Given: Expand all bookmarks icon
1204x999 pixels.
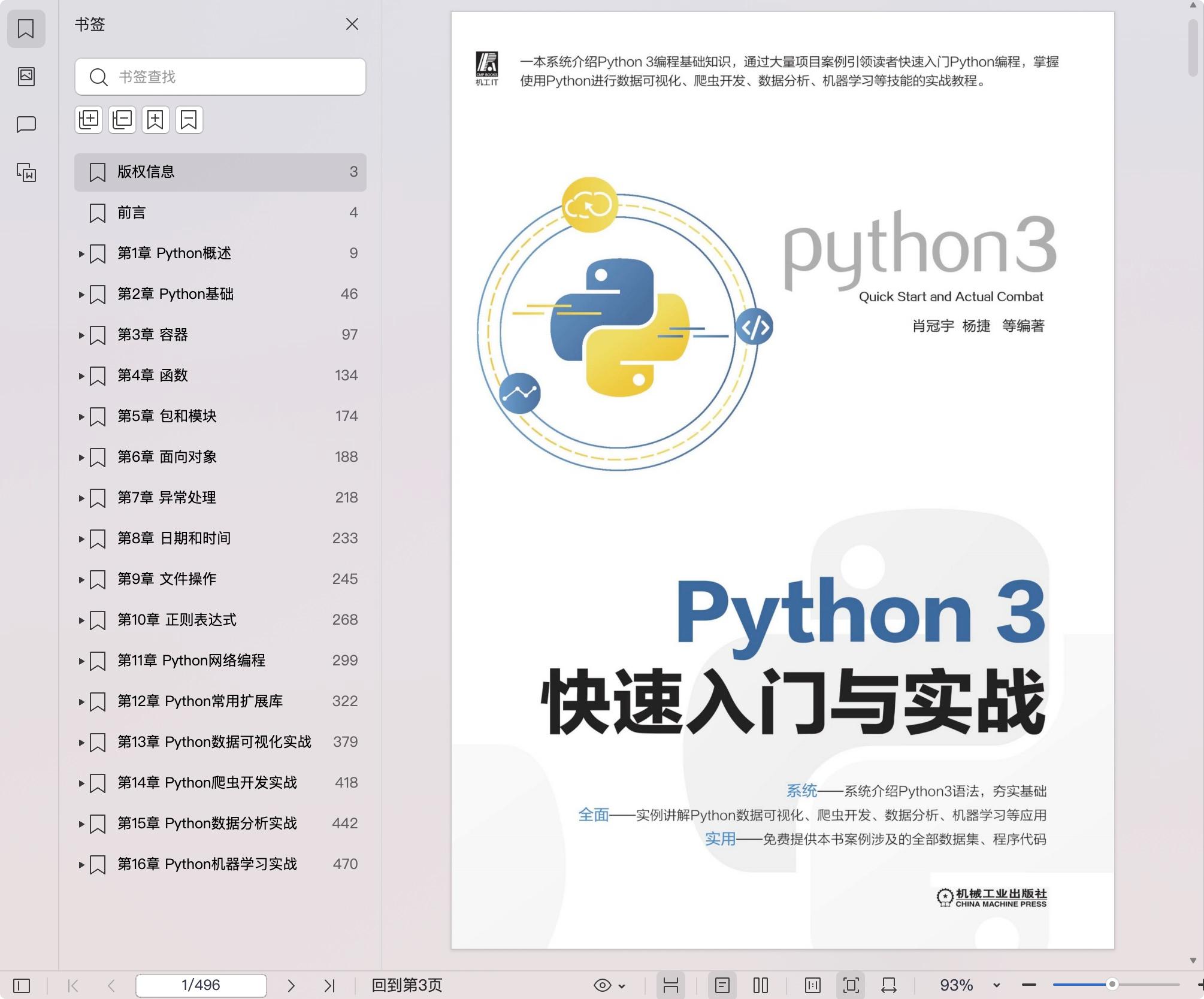Looking at the screenshot, I should tap(89, 120).
